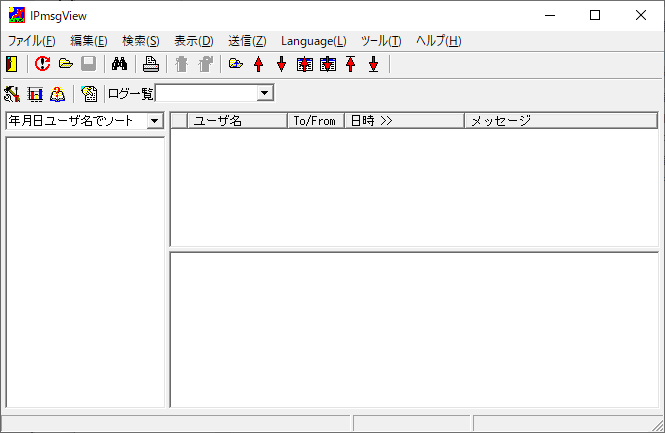Close the IPmsgView window
Viewport: 665px width, 433px height.
pyautogui.click(x=641, y=15)
